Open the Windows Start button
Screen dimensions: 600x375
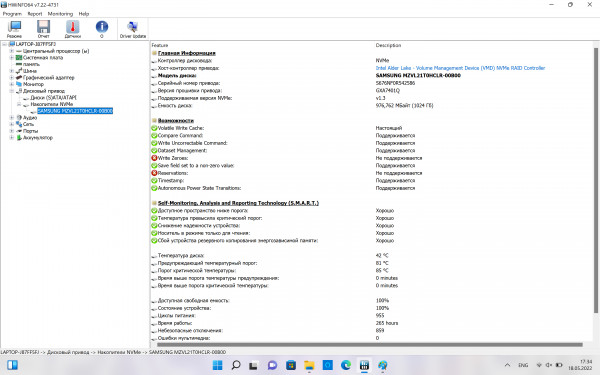(x=217, y=365)
